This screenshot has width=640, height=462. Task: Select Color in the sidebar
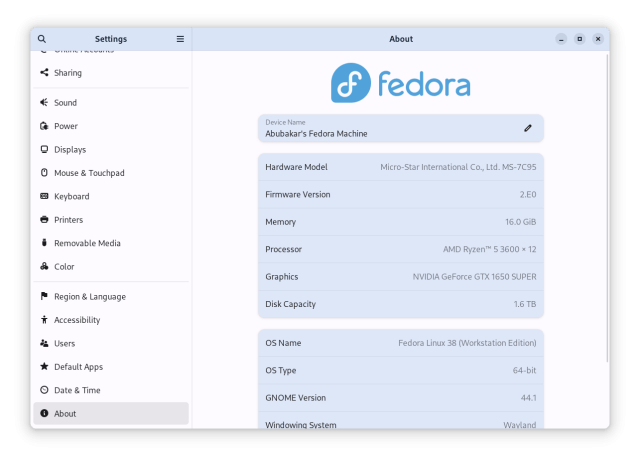(64, 267)
